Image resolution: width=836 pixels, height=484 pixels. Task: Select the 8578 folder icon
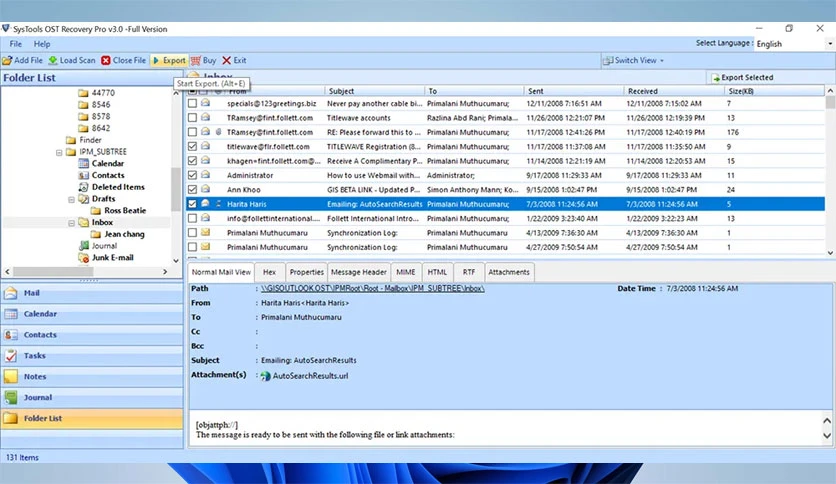(x=83, y=116)
